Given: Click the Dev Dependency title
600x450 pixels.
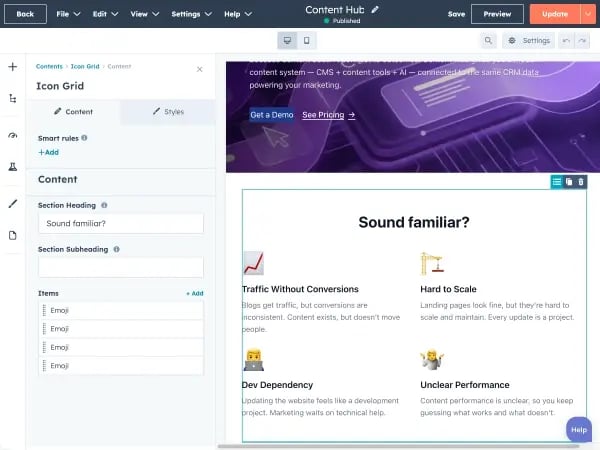Looking at the screenshot, I should (x=277, y=385).
